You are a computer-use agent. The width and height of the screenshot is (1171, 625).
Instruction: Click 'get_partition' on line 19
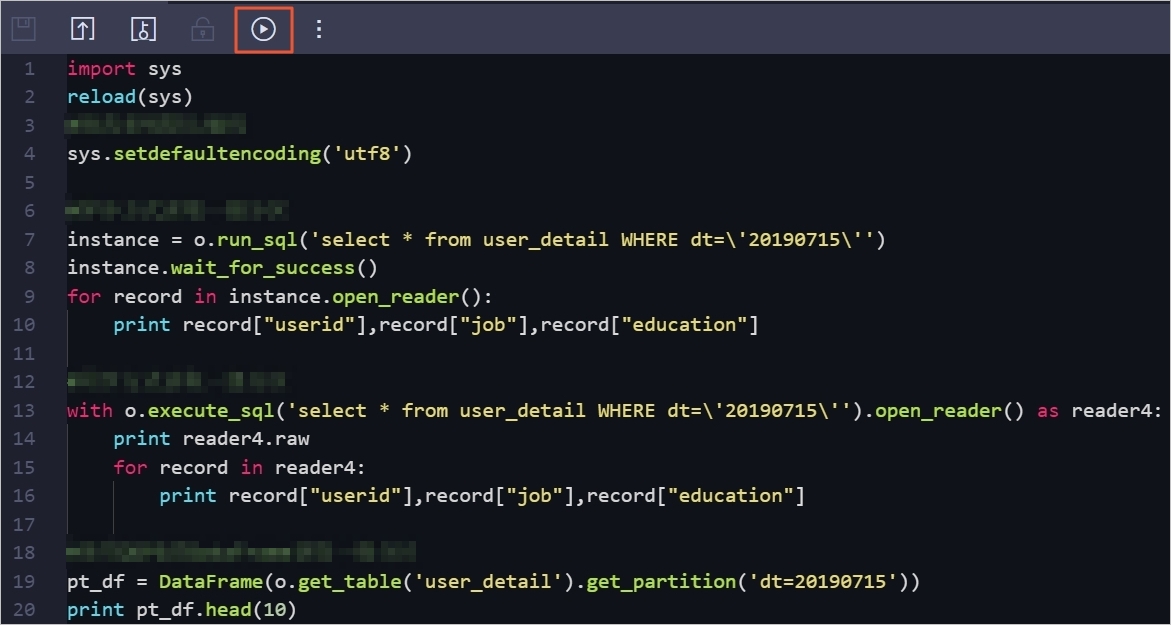661,582
